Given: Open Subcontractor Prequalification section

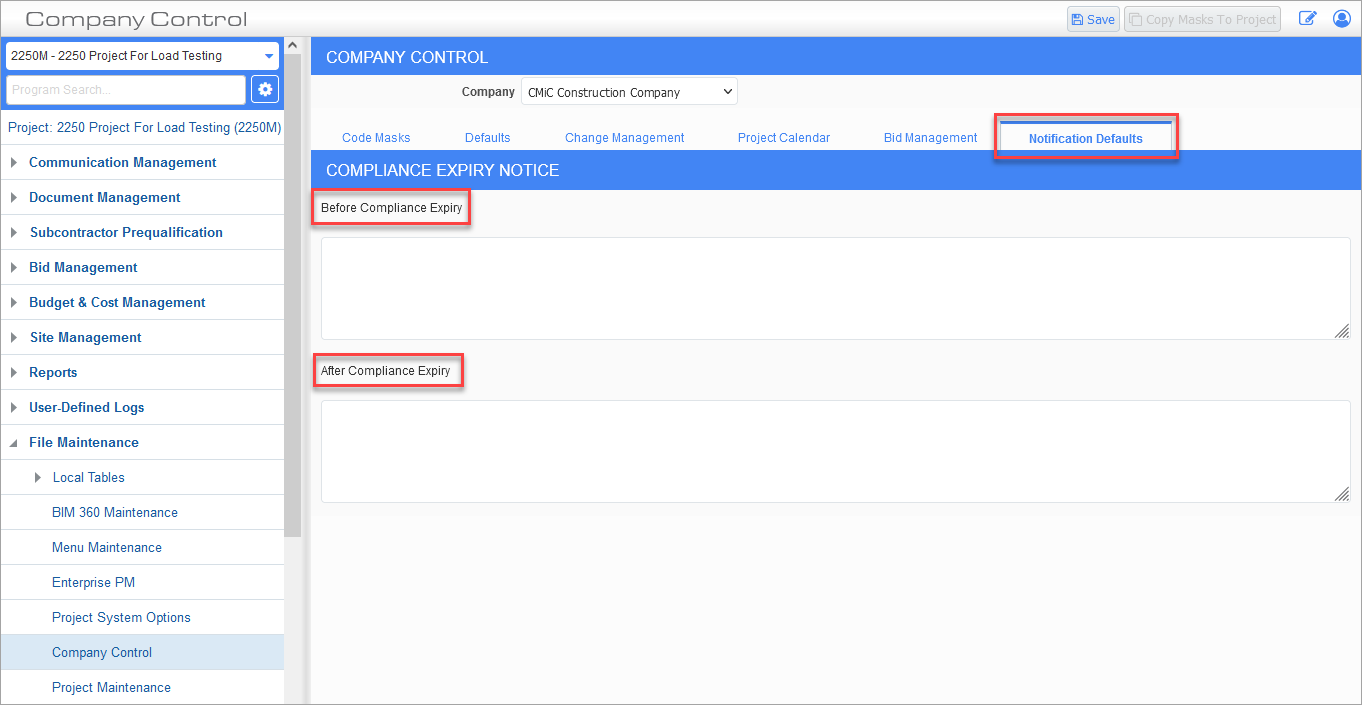Looking at the screenshot, I should coord(126,232).
